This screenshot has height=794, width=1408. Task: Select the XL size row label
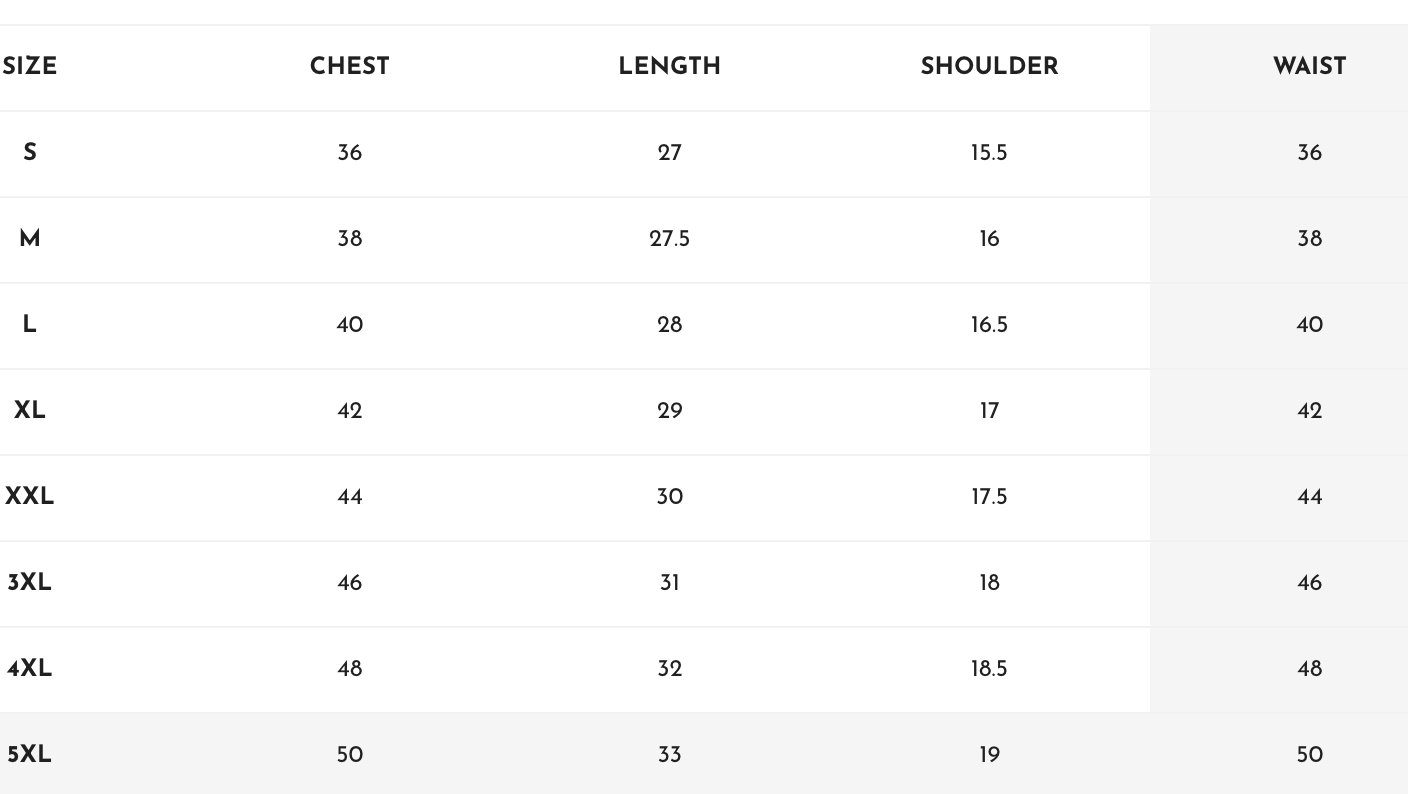[x=30, y=411]
